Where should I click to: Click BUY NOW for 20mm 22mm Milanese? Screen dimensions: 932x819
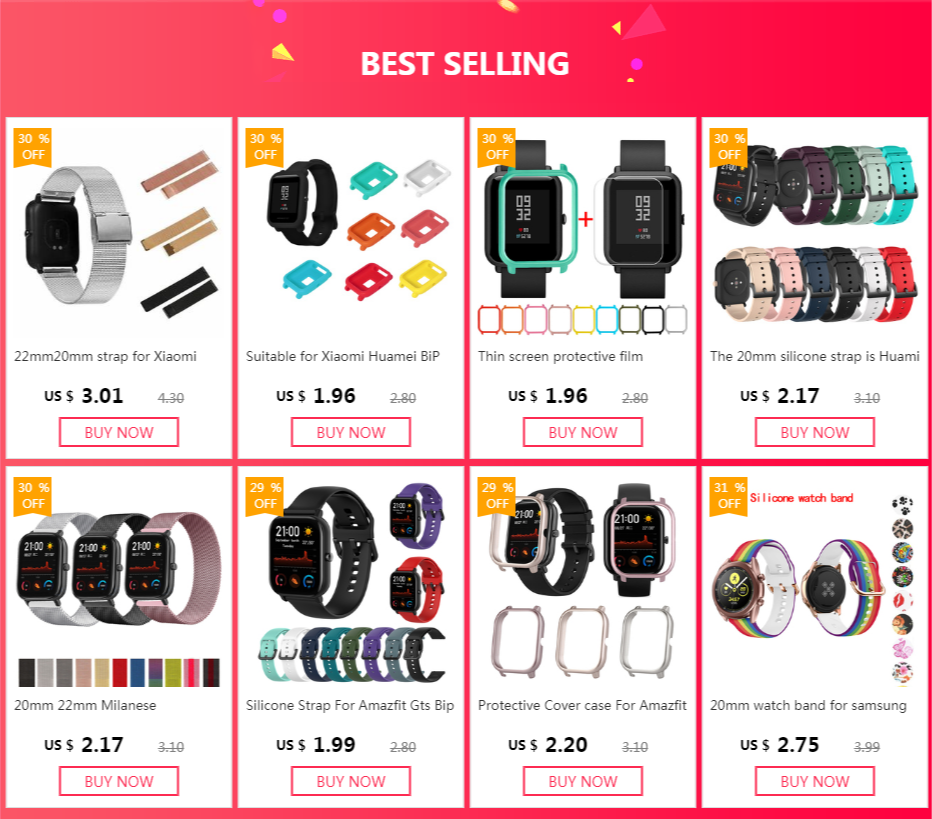point(119,781)
